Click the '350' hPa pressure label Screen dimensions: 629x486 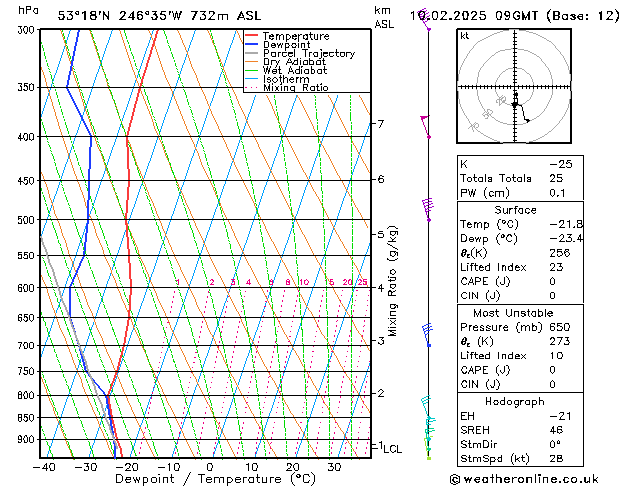[x=28, y=87]
